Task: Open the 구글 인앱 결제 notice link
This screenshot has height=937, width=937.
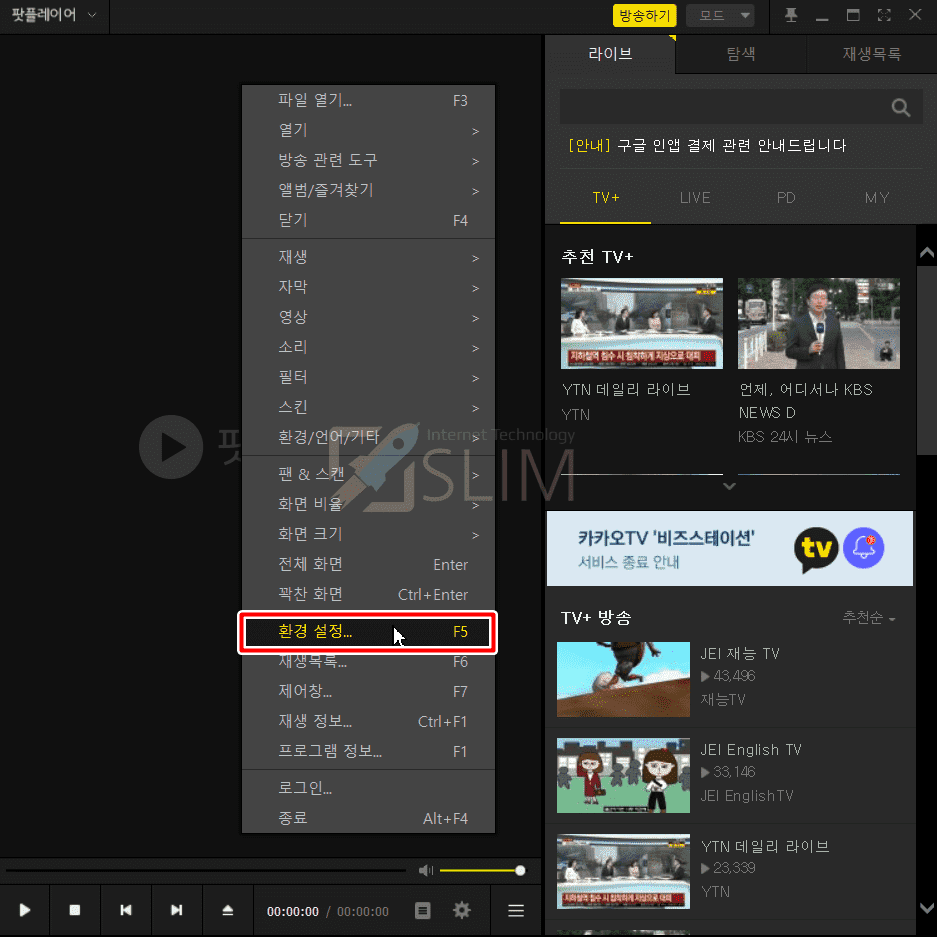Action: coord(707,145)
